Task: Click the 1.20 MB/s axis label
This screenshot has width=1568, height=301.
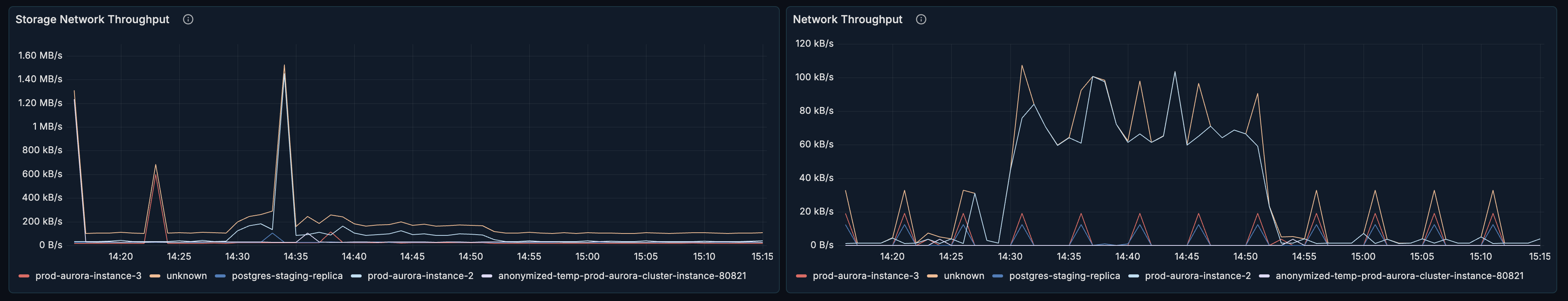Action: (40, 103)
